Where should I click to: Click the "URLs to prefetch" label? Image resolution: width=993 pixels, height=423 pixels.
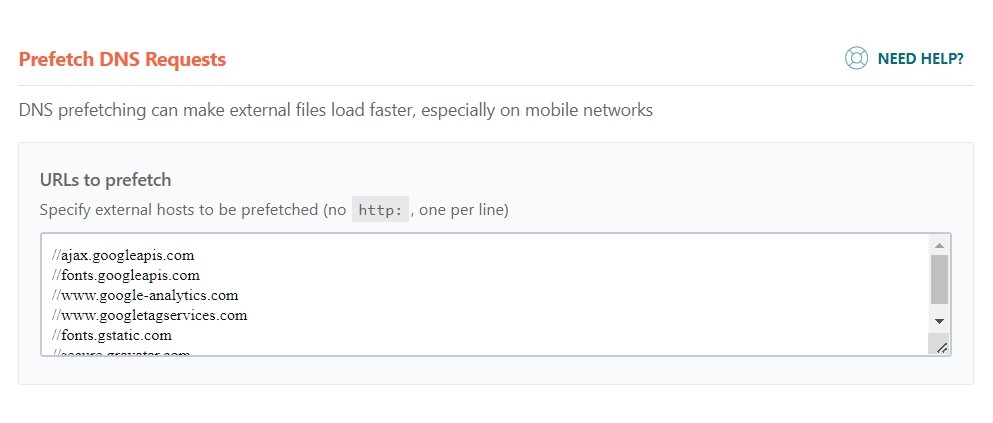click(x=105, y=180)
